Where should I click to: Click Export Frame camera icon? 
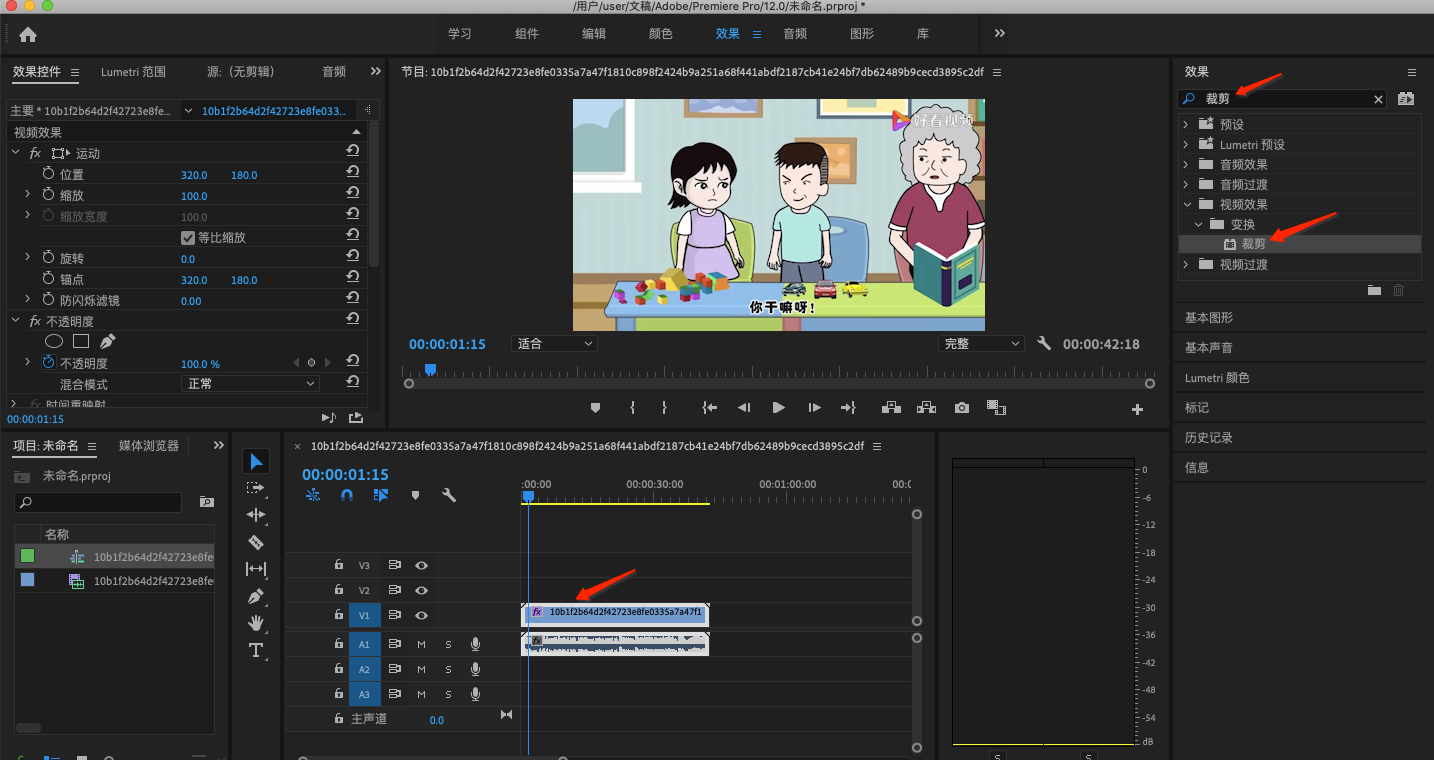point(961,408)
